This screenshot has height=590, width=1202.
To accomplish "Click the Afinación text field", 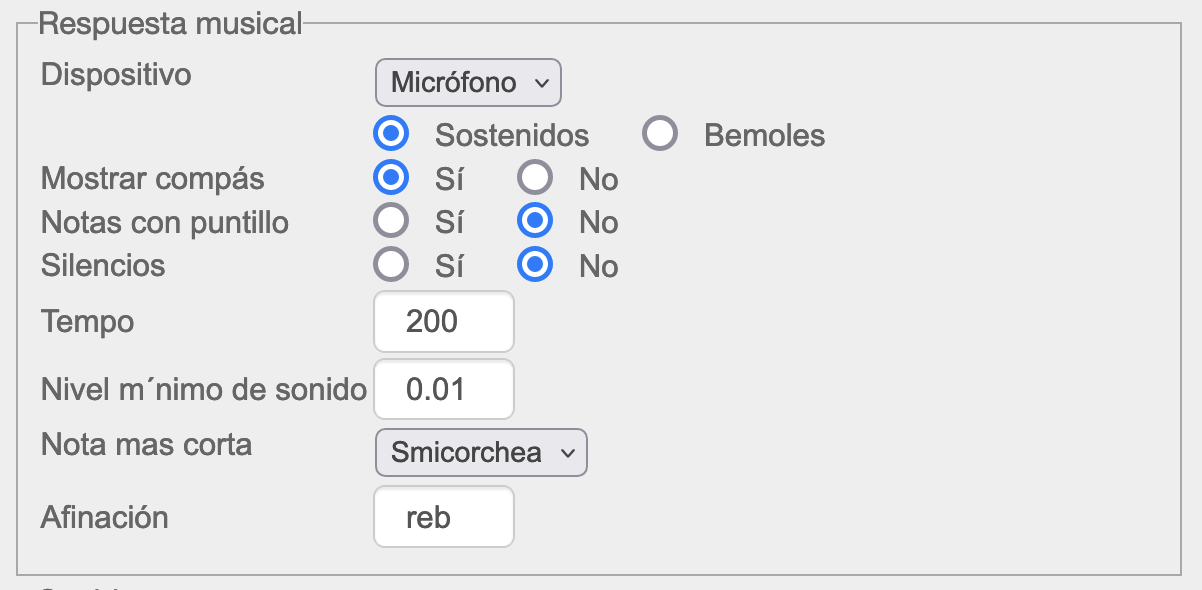I will (443, 517).
